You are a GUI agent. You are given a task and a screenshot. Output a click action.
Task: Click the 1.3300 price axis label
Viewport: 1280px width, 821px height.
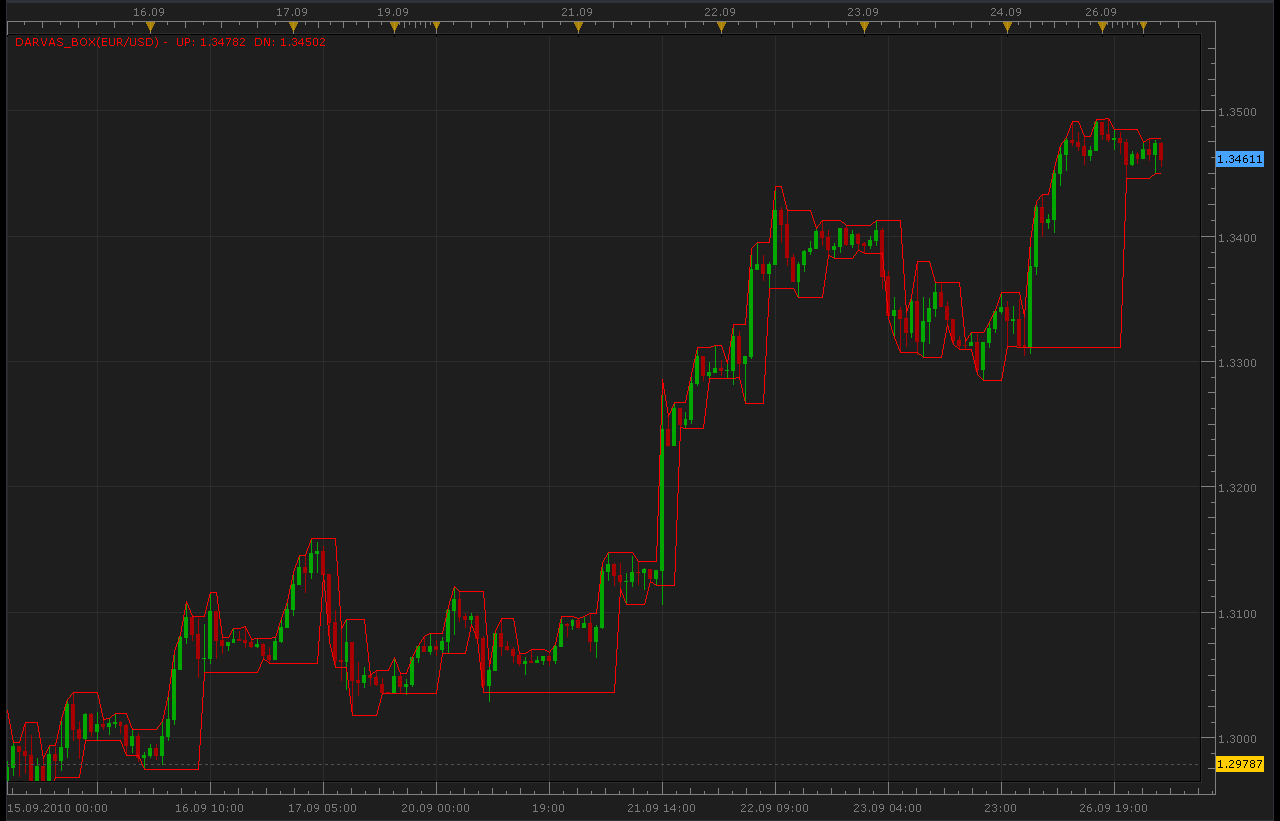pyautogui.click(x=1237, y=363)
